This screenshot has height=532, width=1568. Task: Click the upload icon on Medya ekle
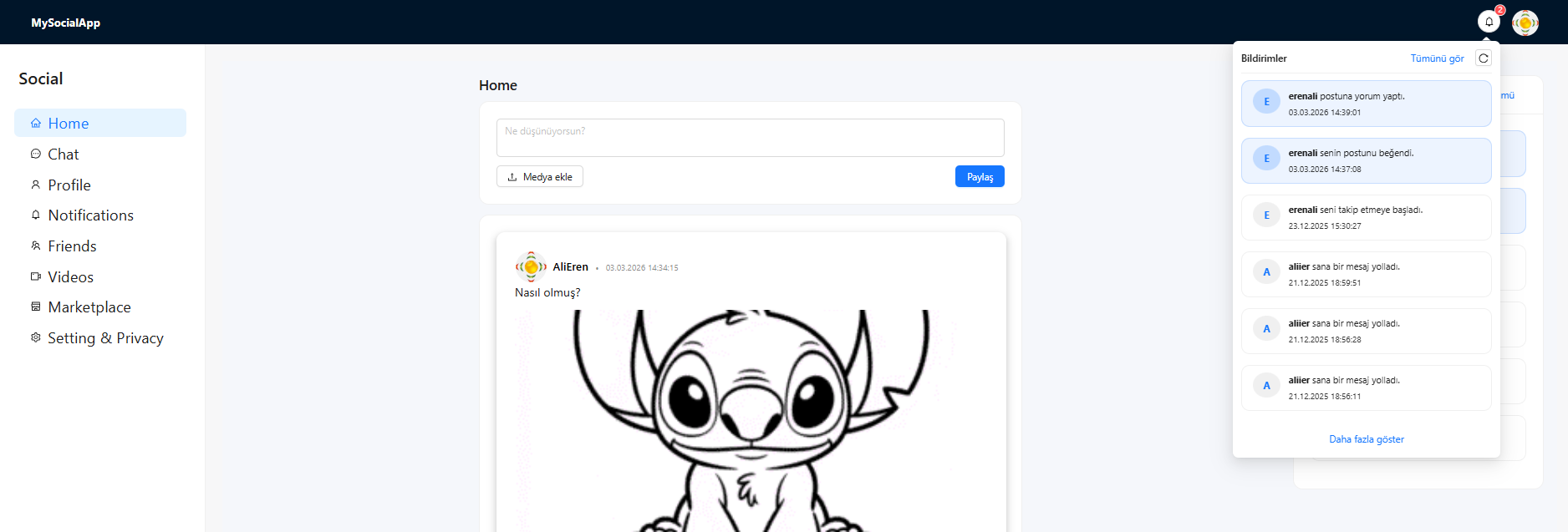(512, 177)
